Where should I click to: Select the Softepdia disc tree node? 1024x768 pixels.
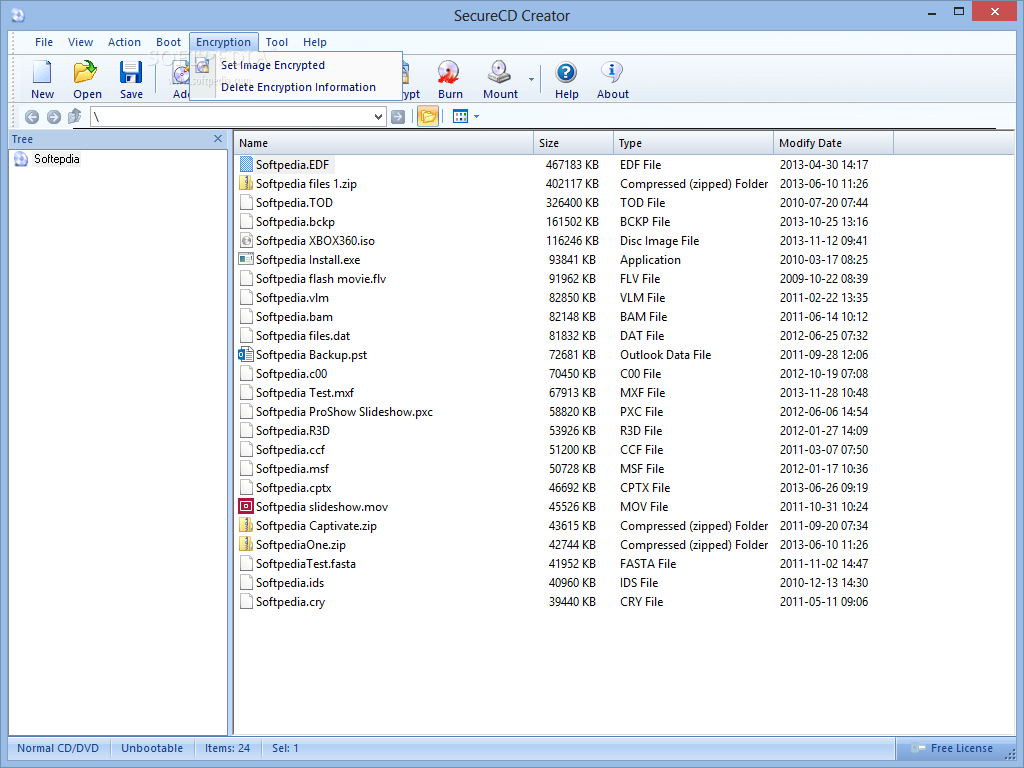tap(56, 159)
